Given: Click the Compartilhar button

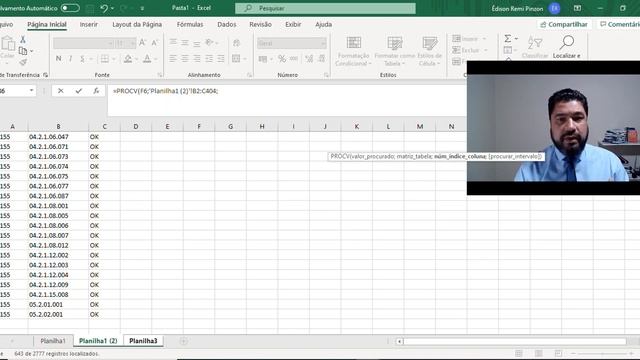Looking at the screenshot, I should 564,24.
